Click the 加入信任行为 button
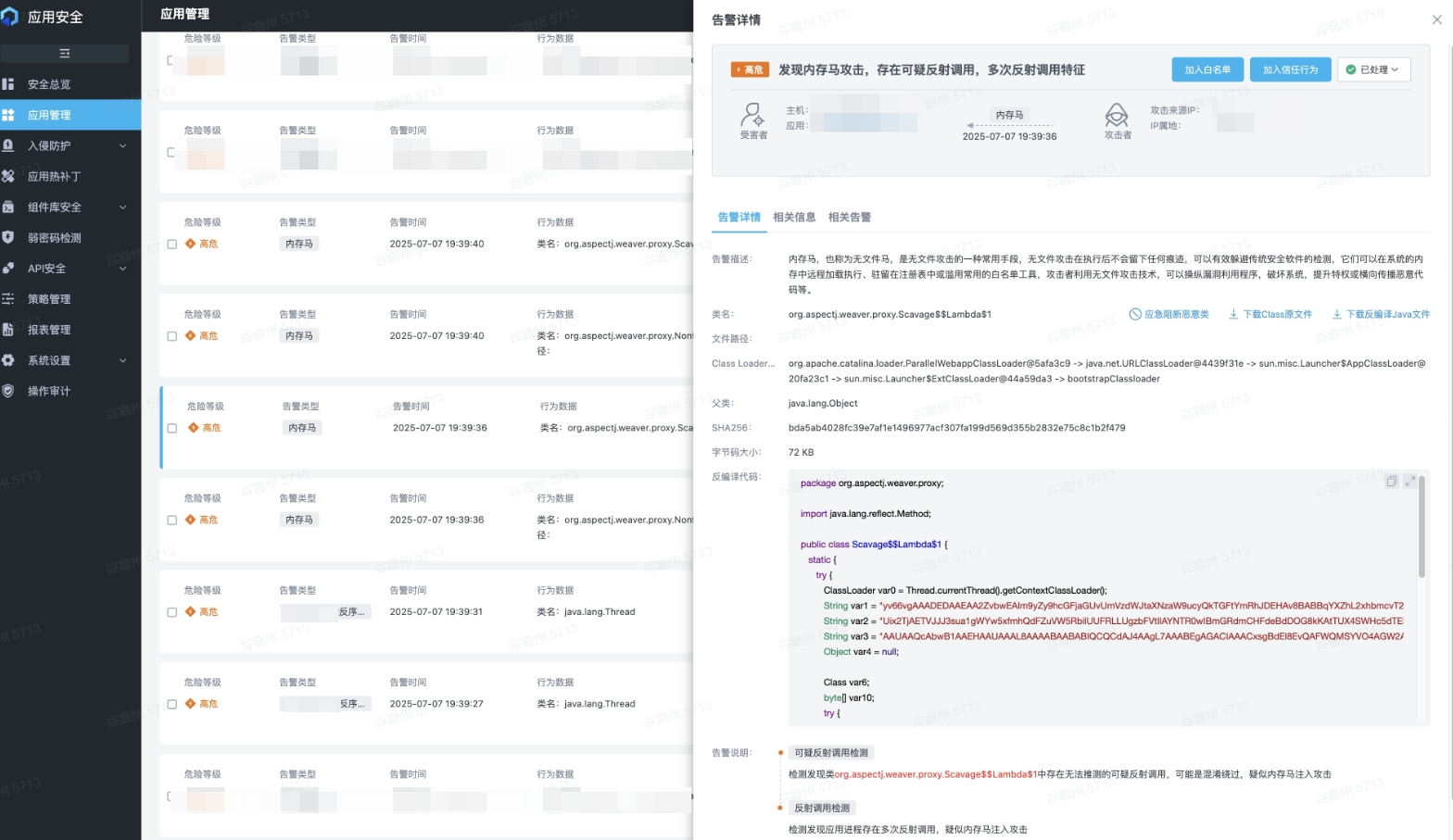The height and width of the screenshot is (840, 1453). coord(1290,69)
